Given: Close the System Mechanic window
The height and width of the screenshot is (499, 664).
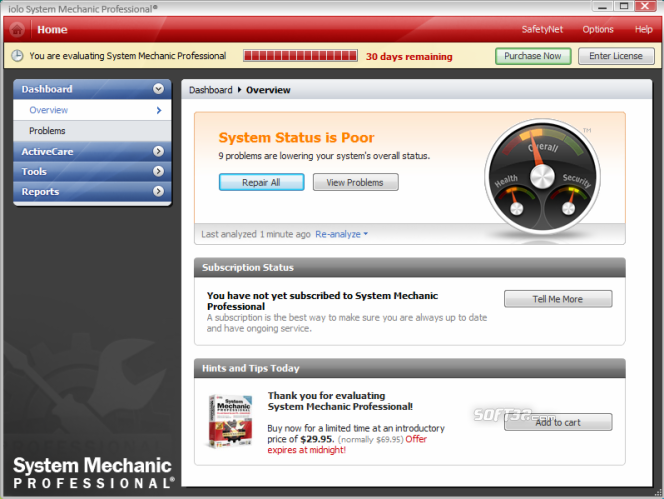Looking at the screenshot, I should tap(645, 6).
